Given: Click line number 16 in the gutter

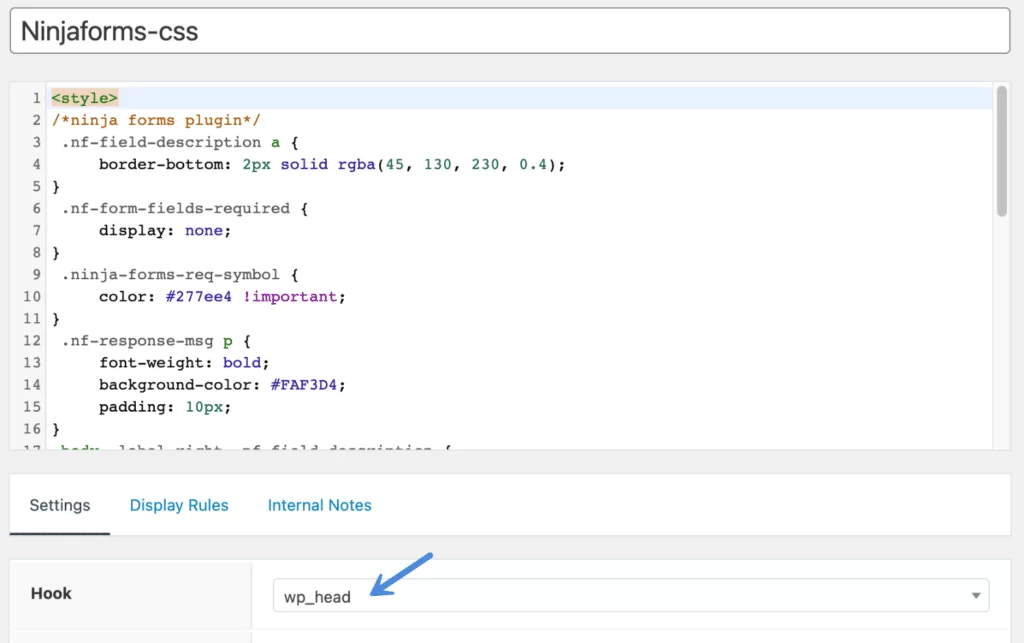Looking at the screenshot, I should point(32,429).
